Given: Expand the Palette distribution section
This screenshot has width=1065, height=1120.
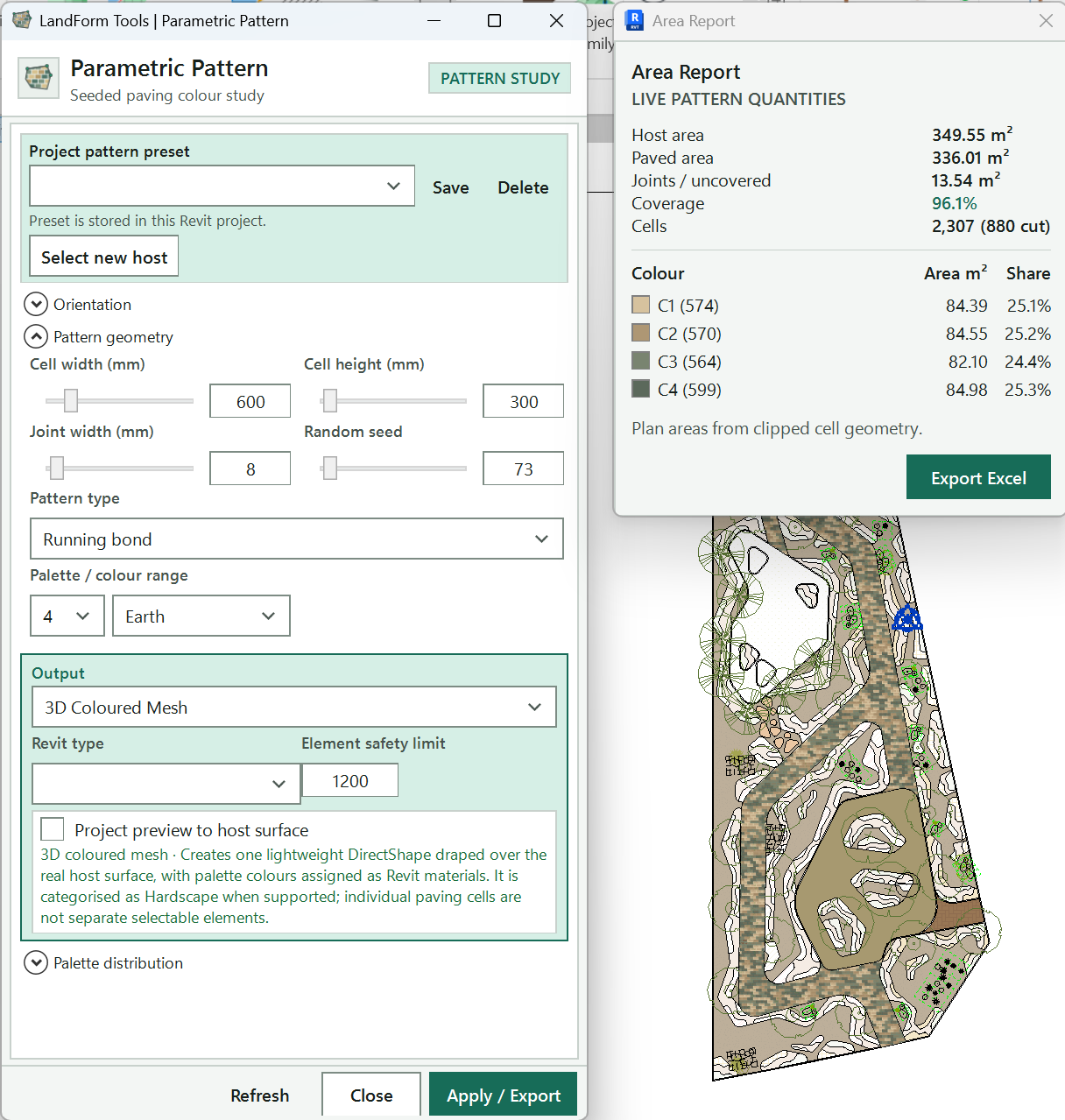Looking at the screenshot, I should pos(36,962).
